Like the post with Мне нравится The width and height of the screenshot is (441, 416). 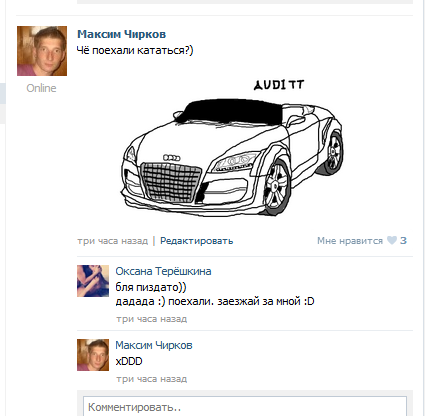[350, 241]
